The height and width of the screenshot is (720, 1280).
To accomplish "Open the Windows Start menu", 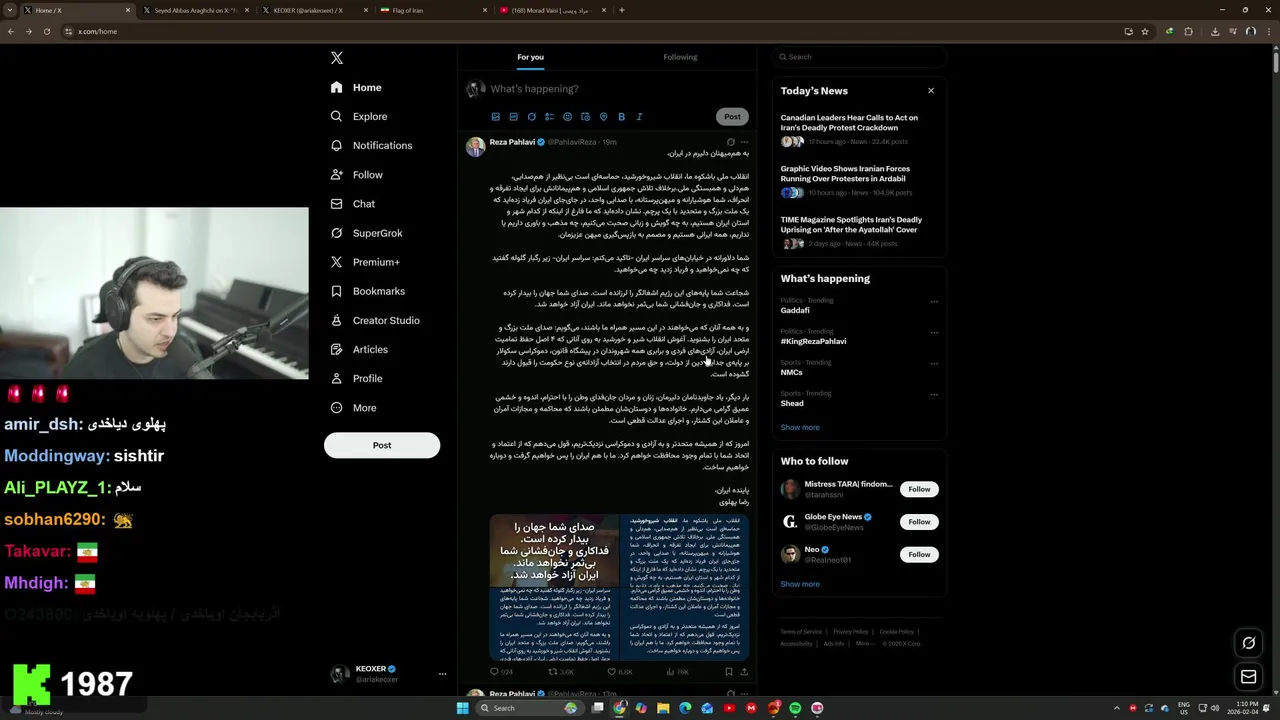I will pos(462,708).
